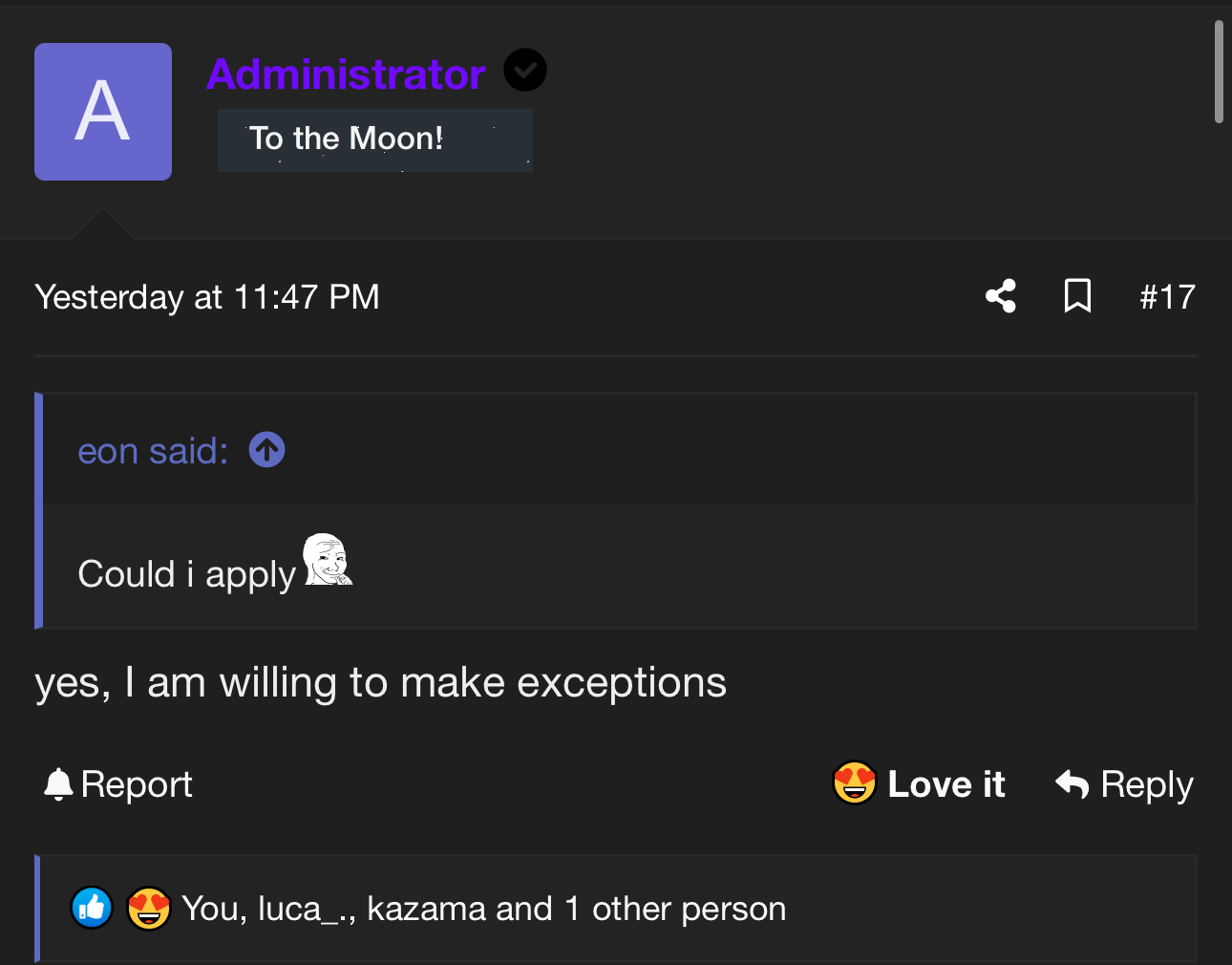
Task: Click the bell icon beside Report
Action: 58,784
